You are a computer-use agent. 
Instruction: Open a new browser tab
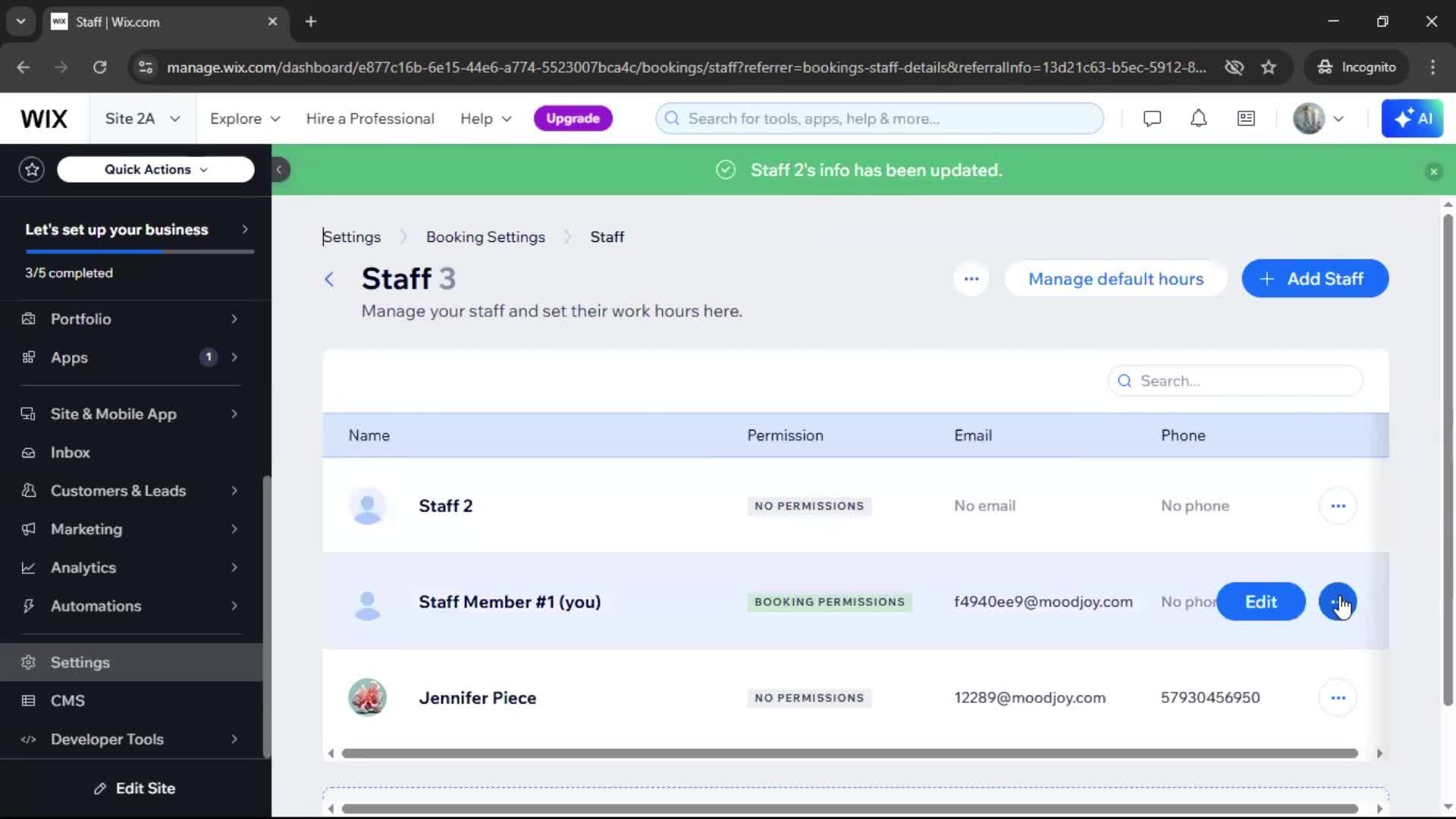311,22
